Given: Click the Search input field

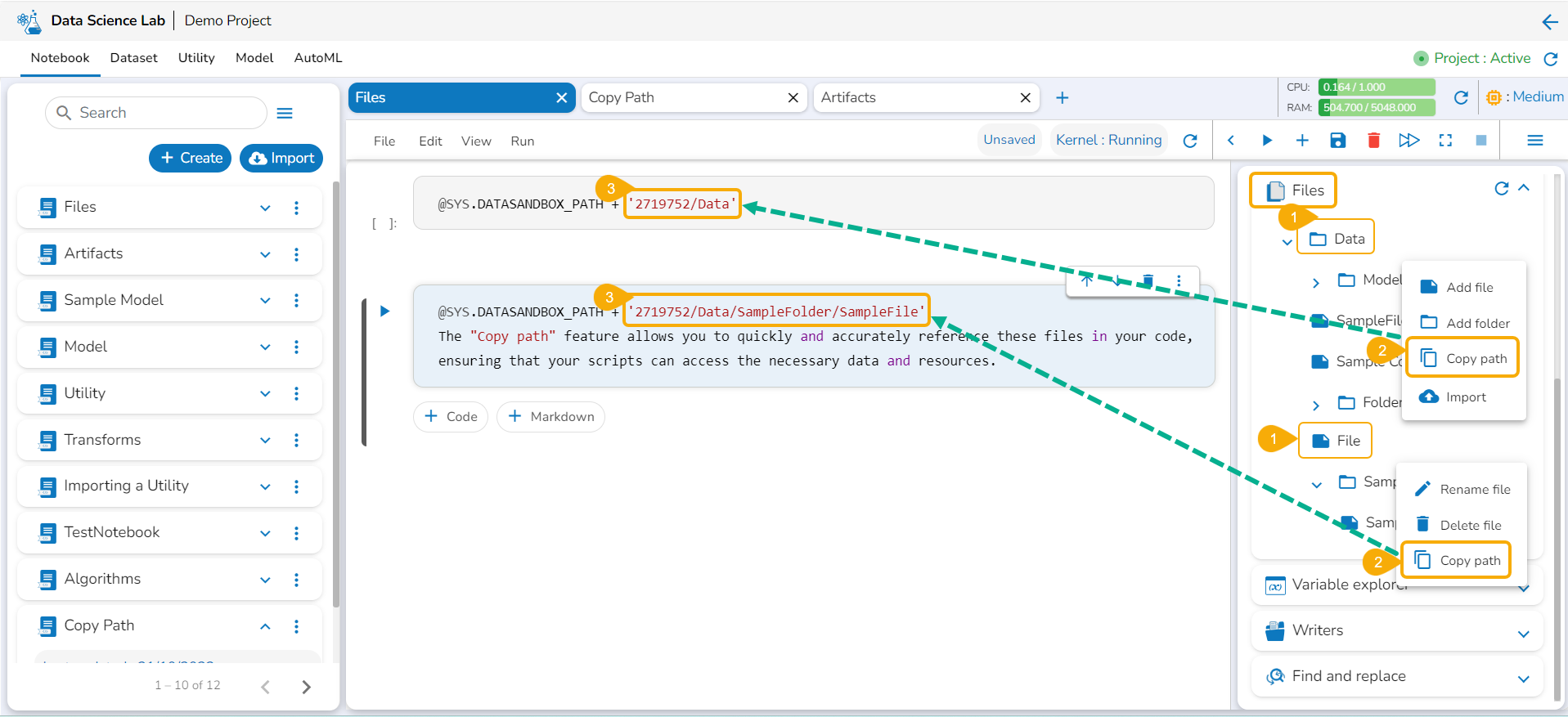Looking at the screenshot, I should pyautogui.click(x=164, y=113).
